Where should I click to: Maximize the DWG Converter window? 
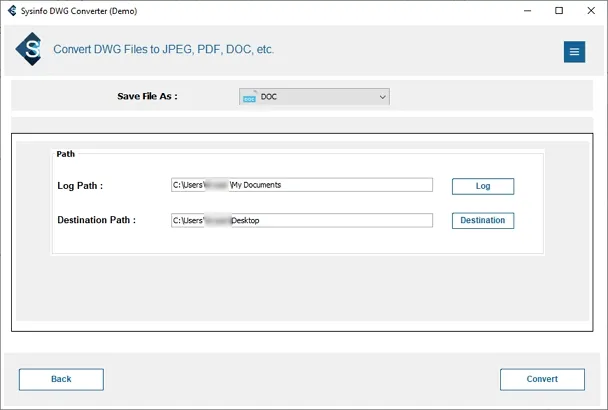pyautogui.click(x=559, y=11)
